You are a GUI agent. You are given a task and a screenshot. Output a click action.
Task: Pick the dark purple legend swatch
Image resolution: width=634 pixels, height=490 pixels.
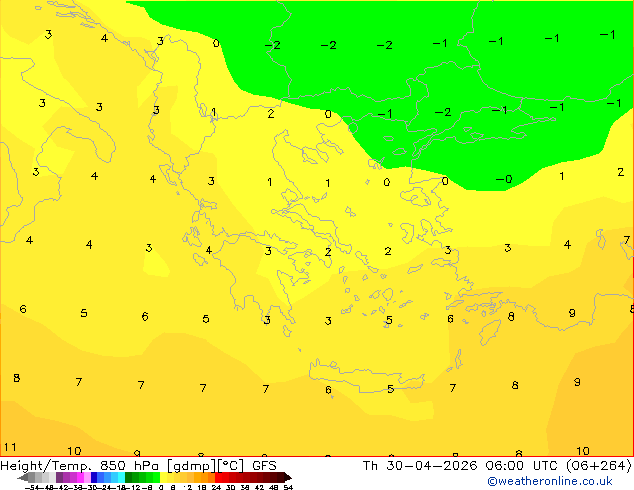coord(59,477)
